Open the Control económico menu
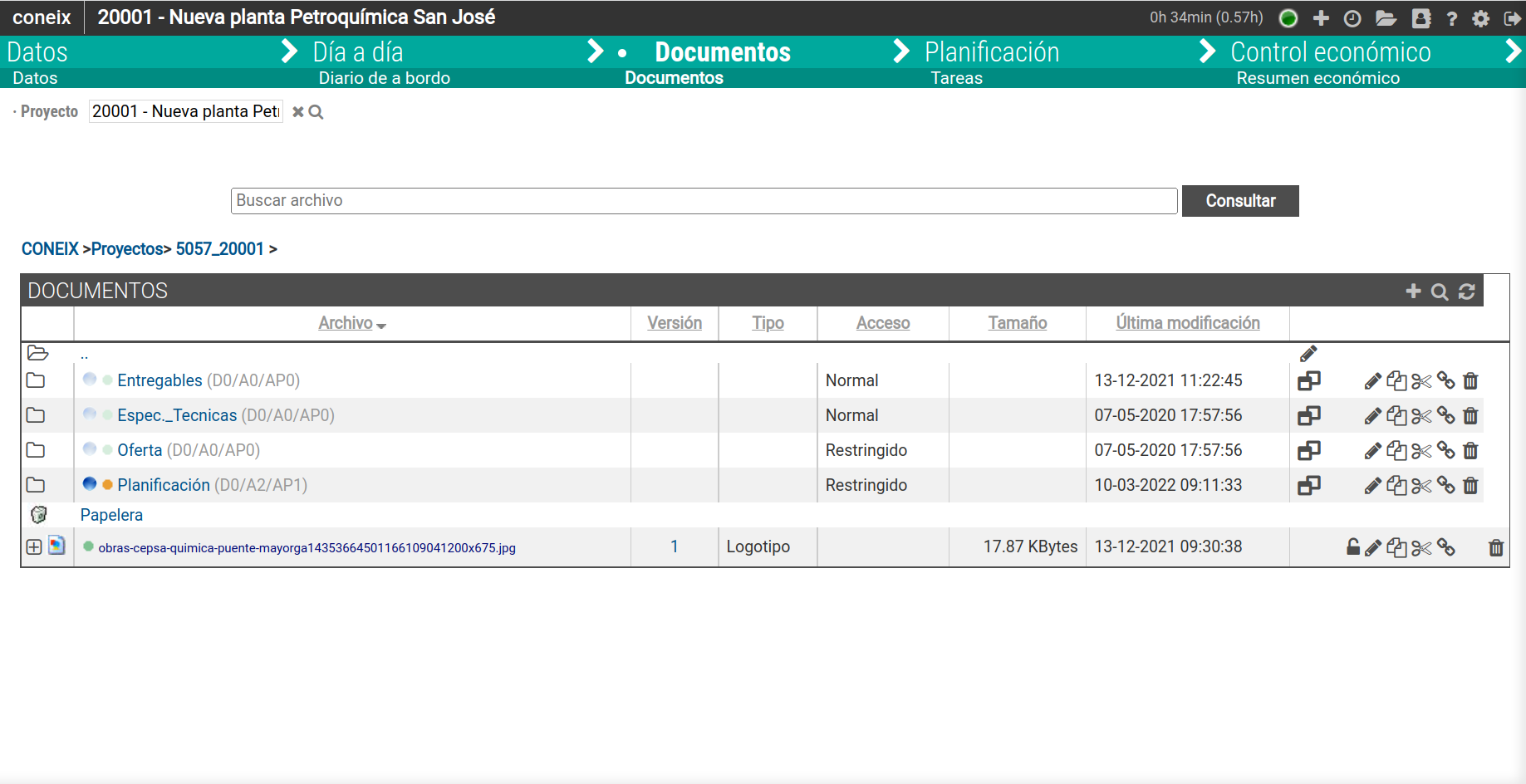 point(1331,52)
